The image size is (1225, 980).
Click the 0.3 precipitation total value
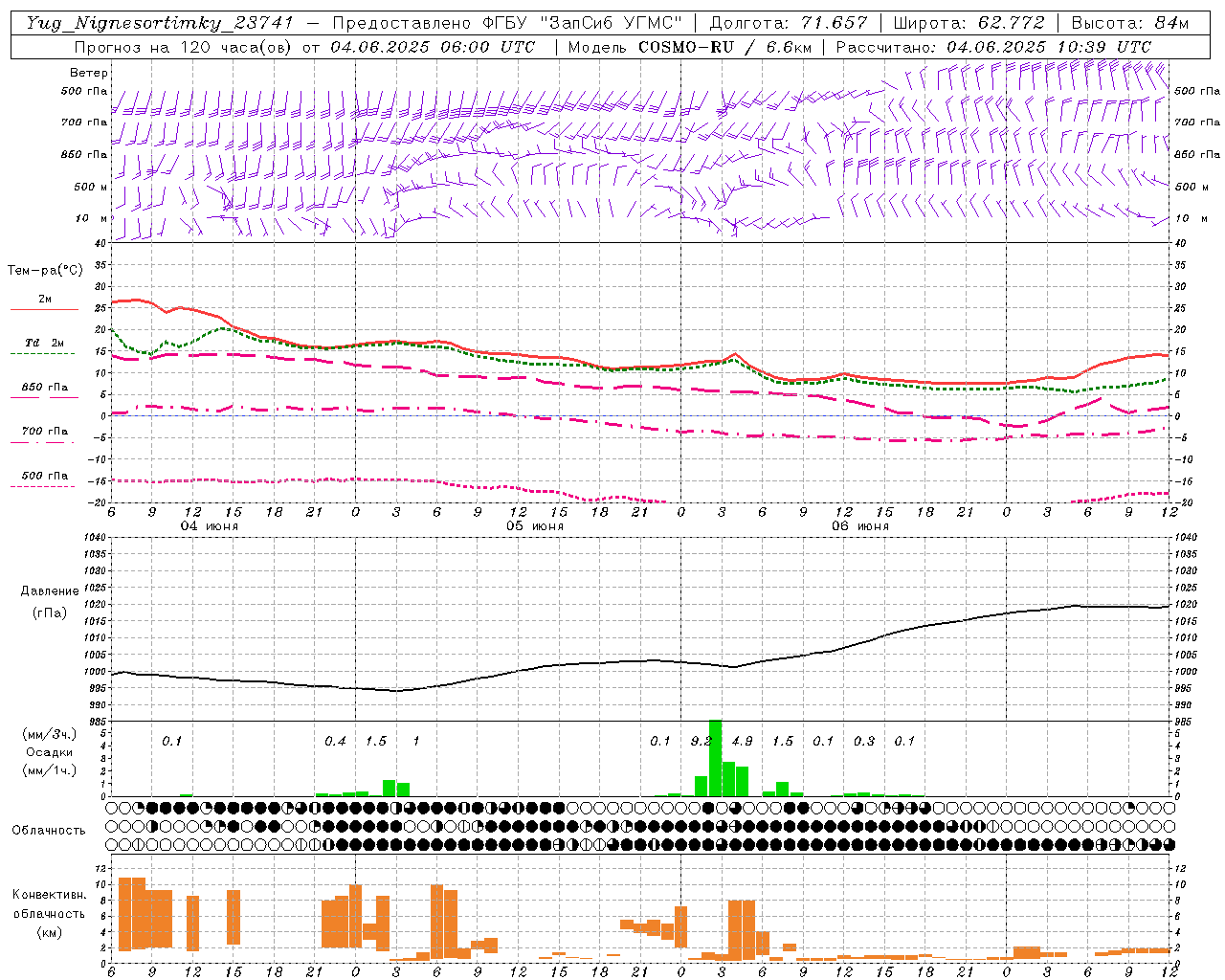pyautogui.click(x=864, y=741)
